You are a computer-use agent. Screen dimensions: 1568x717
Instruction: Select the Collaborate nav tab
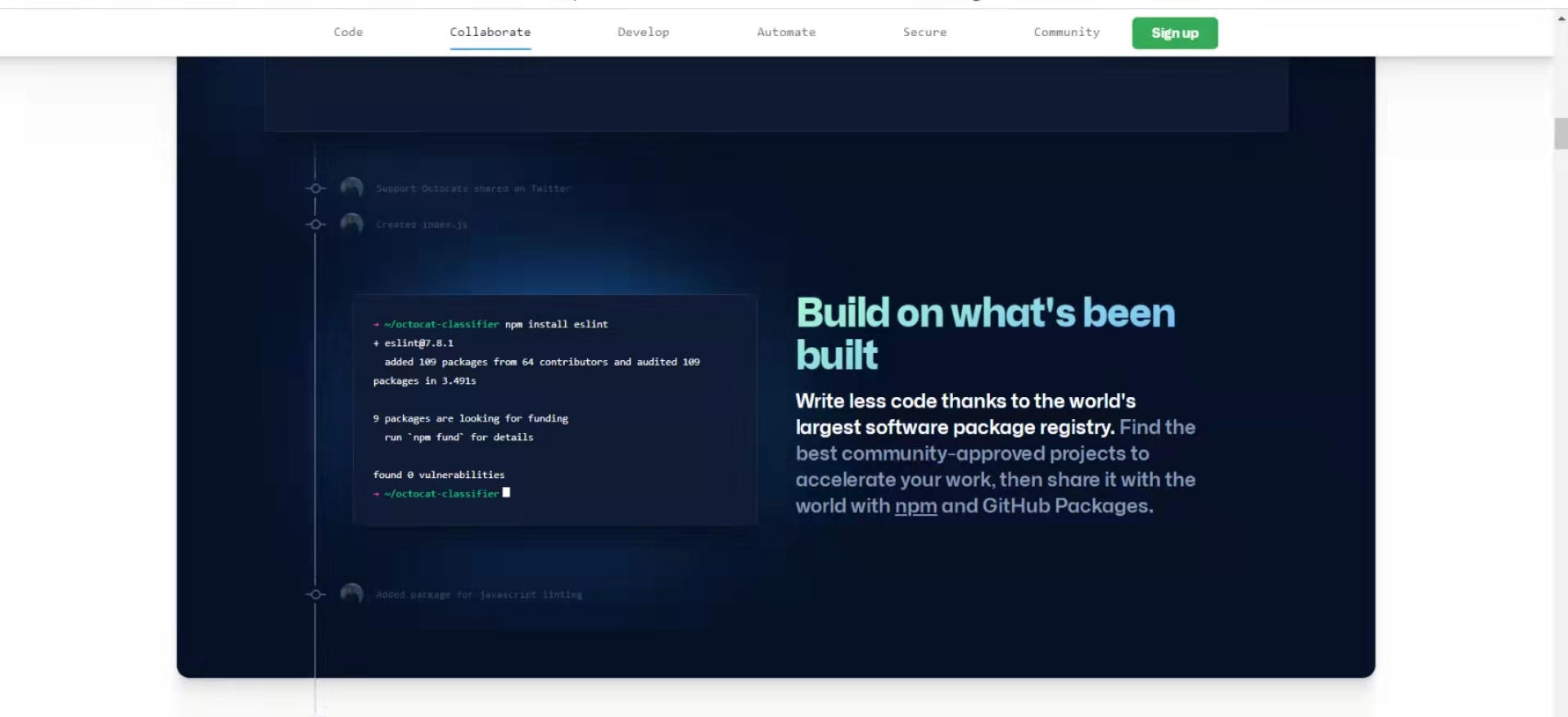490,32
